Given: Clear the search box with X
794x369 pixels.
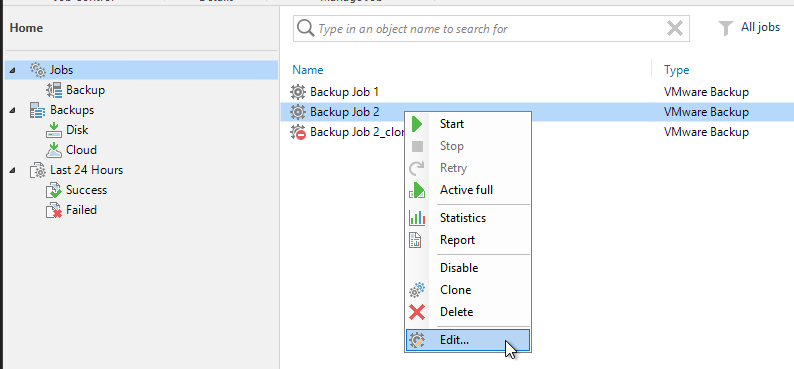Looking at the screenshot, I should (x=675, y=29).
